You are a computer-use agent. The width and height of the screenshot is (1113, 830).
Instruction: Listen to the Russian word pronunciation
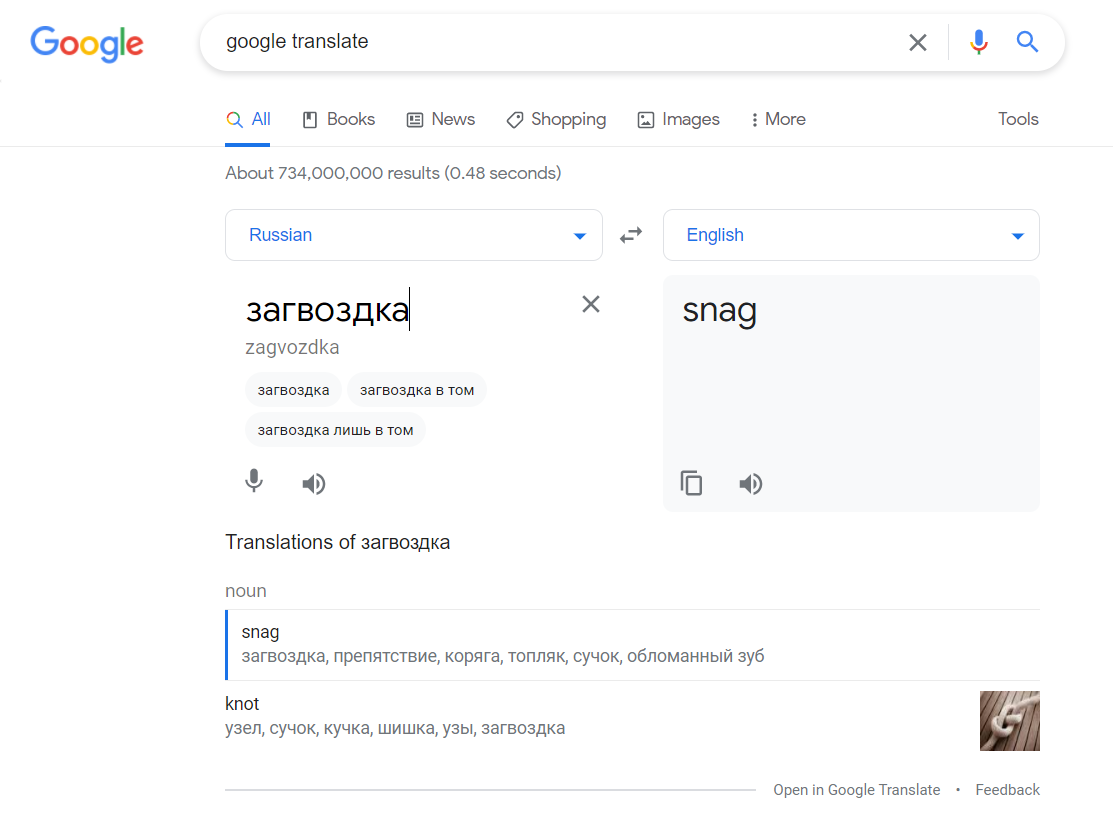tap(314, 484)
